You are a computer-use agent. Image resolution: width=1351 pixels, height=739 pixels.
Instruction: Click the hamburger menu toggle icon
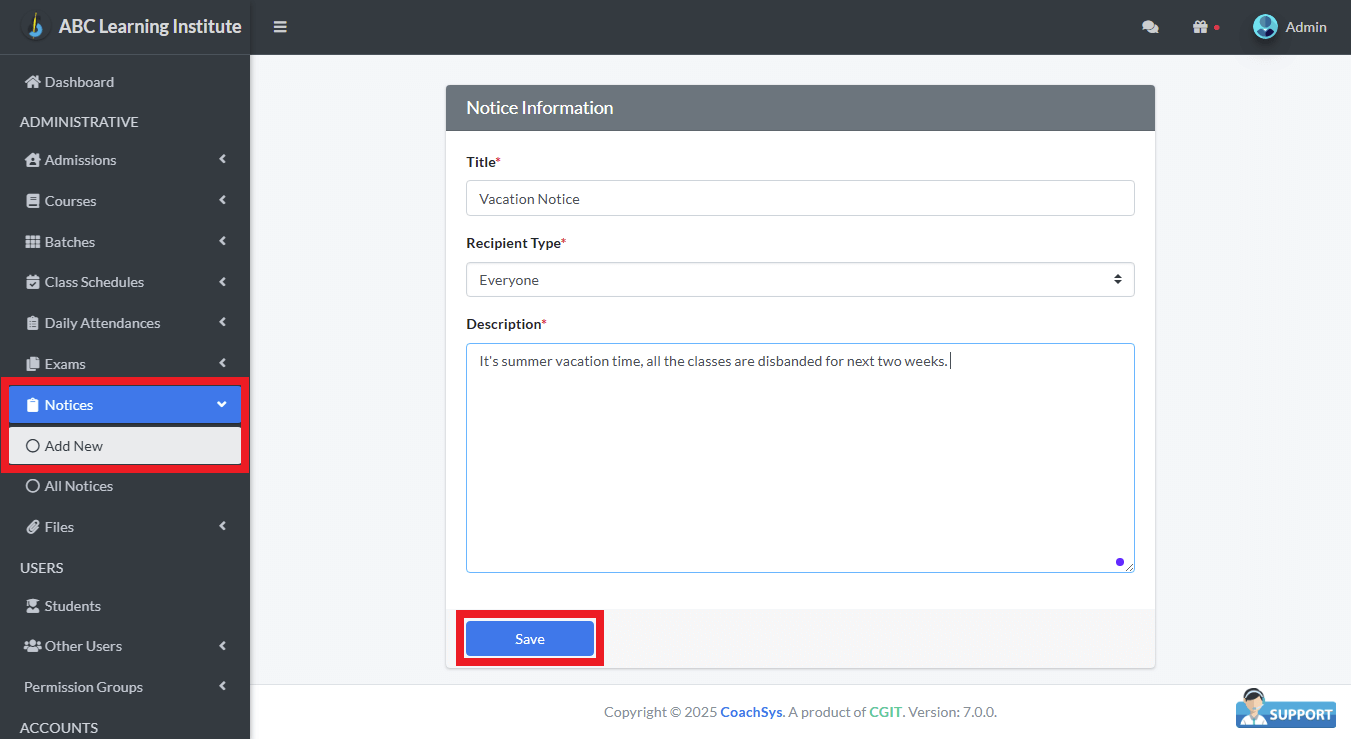[x=280, y=27]
